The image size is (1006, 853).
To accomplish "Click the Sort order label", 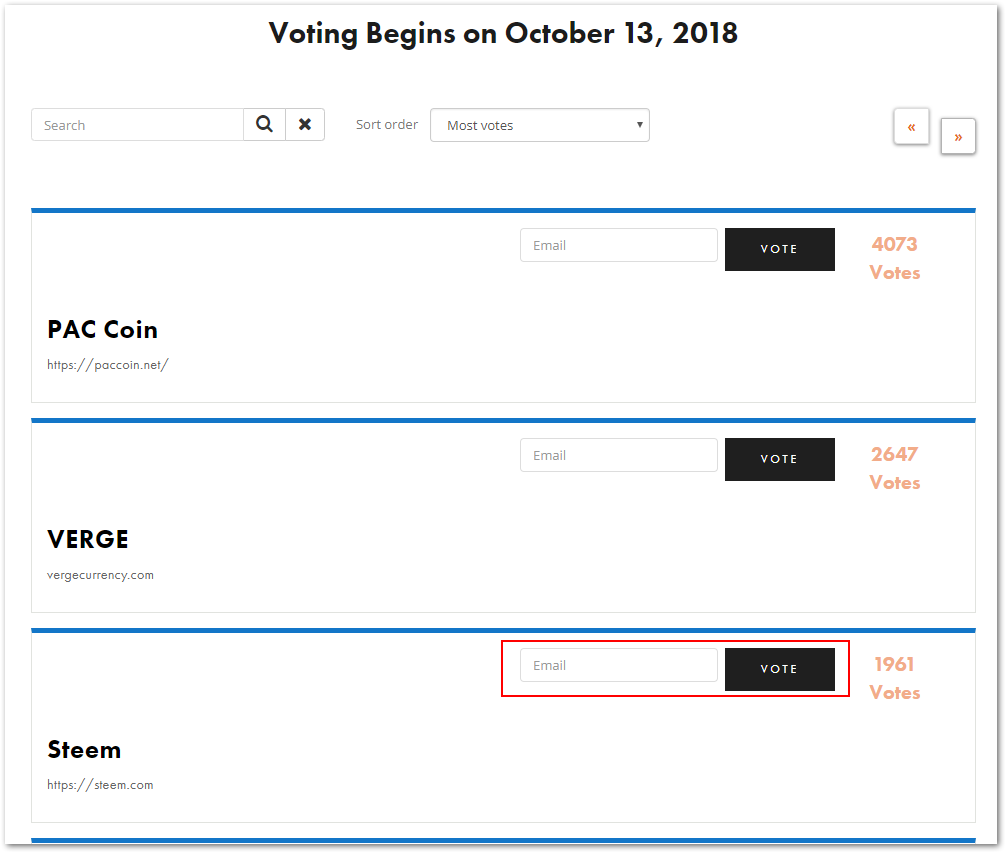I will (387, 125).
